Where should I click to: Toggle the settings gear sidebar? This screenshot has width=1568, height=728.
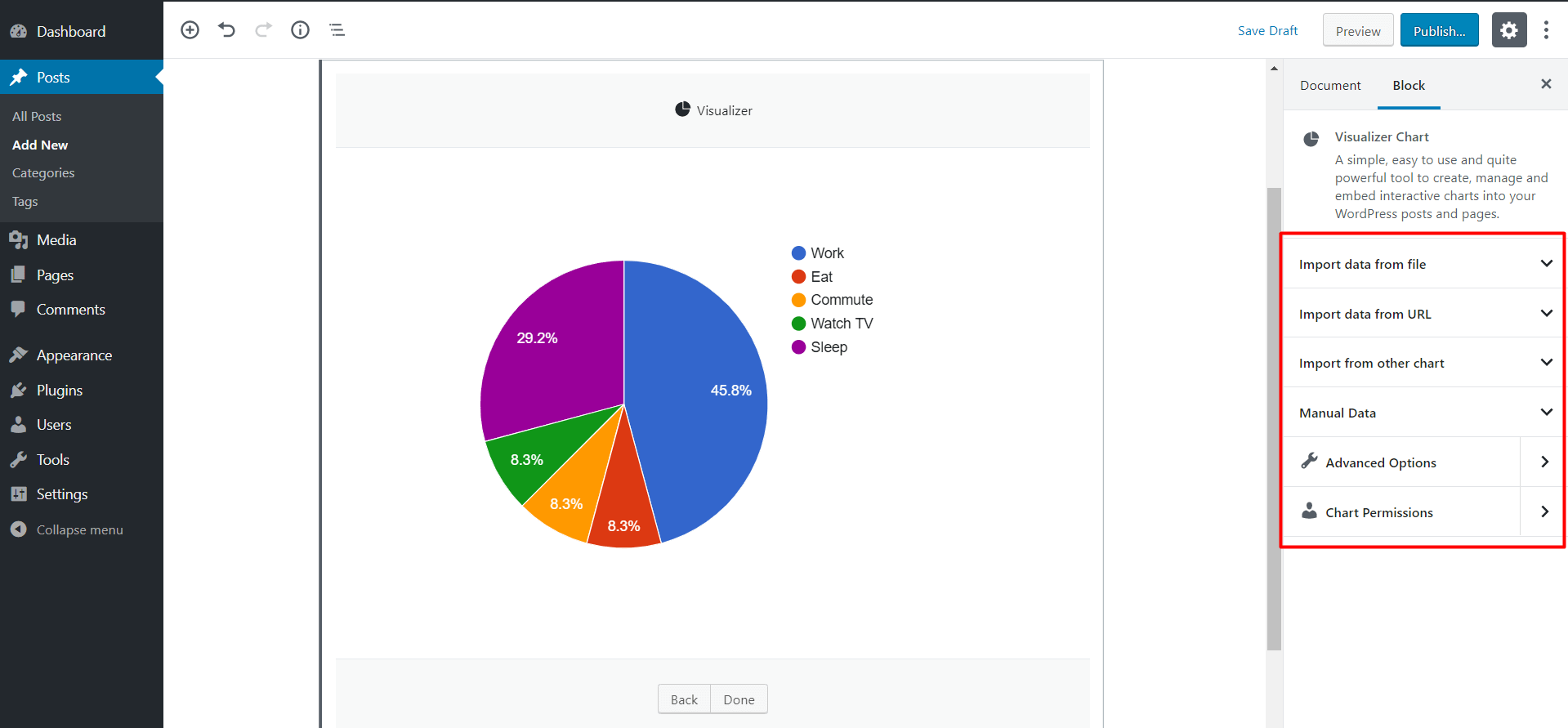[x=1508, y=30]
